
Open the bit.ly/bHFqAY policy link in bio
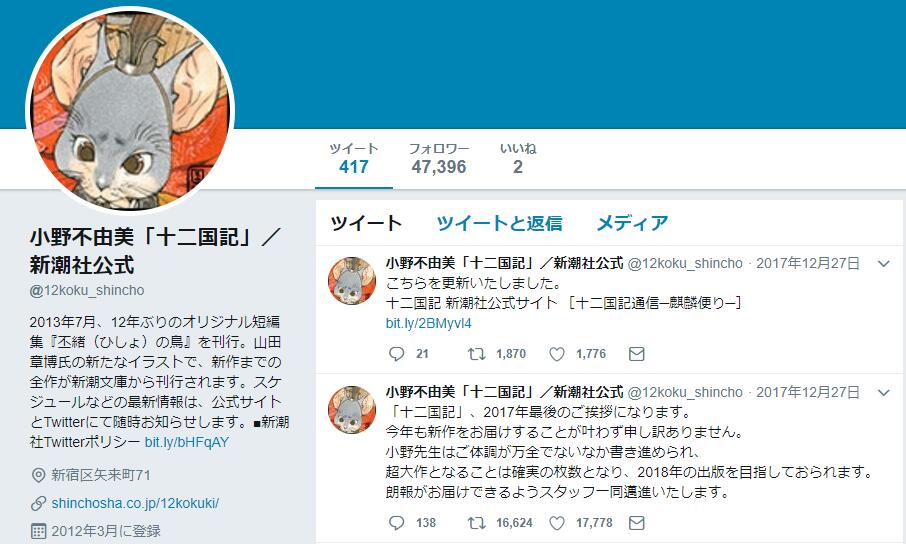point(187,442)
